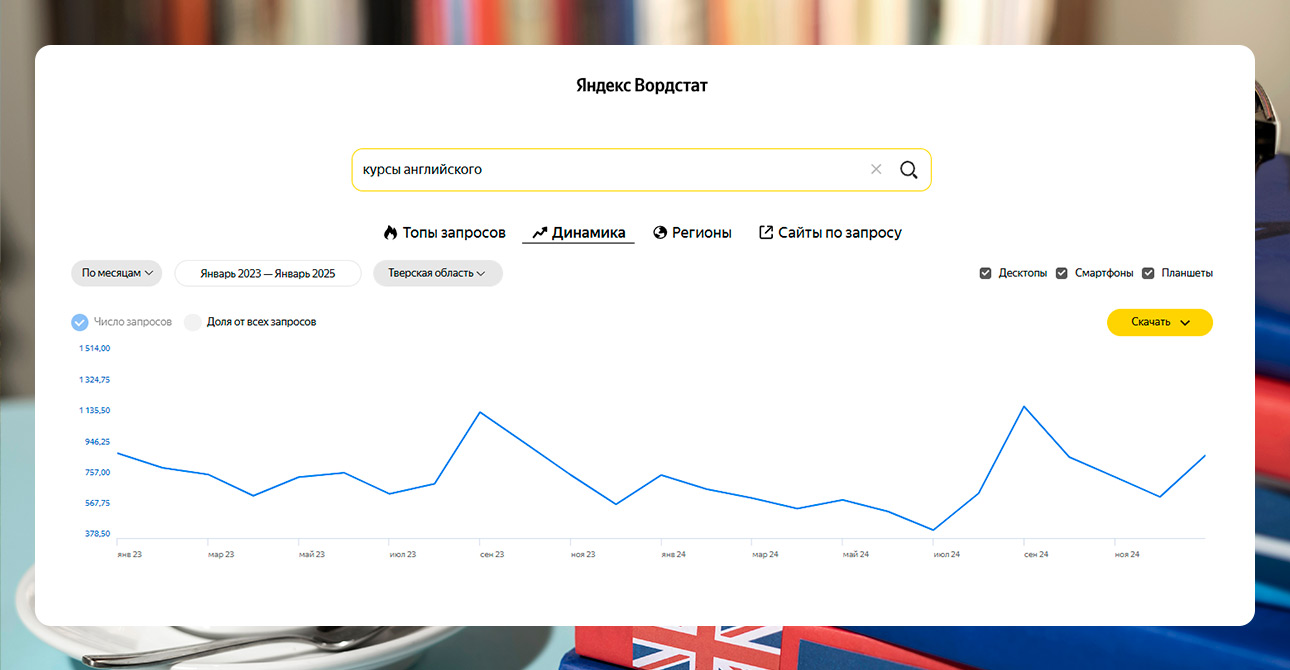This screenshot has height=670, width=1290.
Task: Click the search field with курсы английского
Action: pos(600,170)
